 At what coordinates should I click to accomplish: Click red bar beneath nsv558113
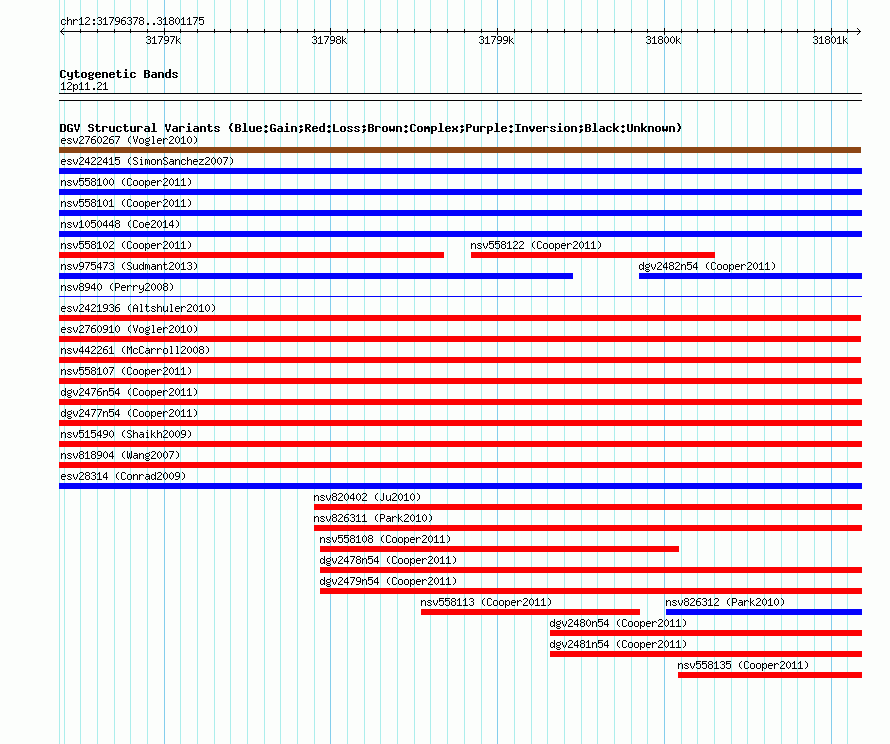[x=530, y=612]
